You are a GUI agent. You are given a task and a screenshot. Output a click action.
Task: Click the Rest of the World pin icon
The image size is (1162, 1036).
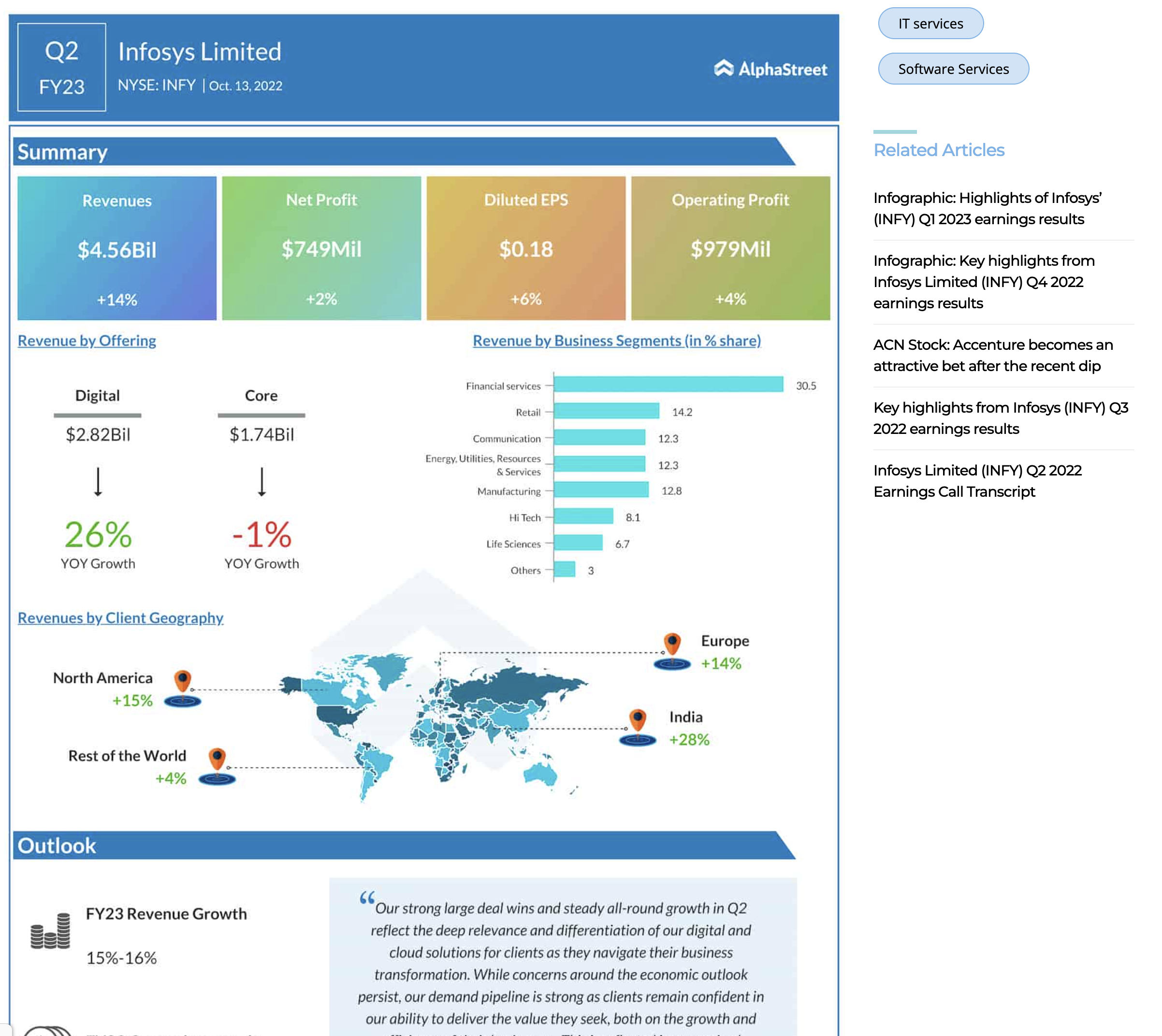pyautogui.click(x=217, y=766)
